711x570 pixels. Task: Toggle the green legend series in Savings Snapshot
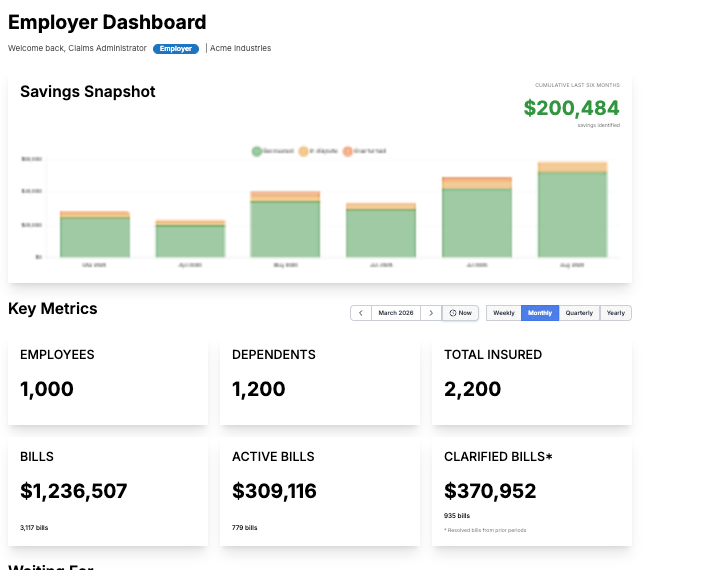[x=273, y=151]
